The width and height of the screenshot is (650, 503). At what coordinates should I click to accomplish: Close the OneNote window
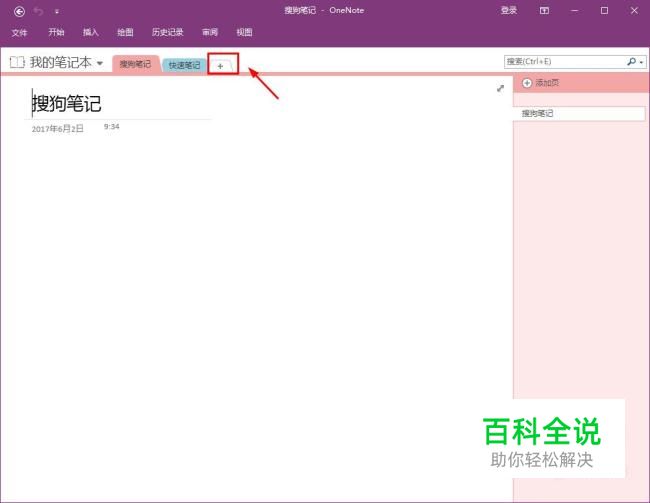click(x=634, y=11)
